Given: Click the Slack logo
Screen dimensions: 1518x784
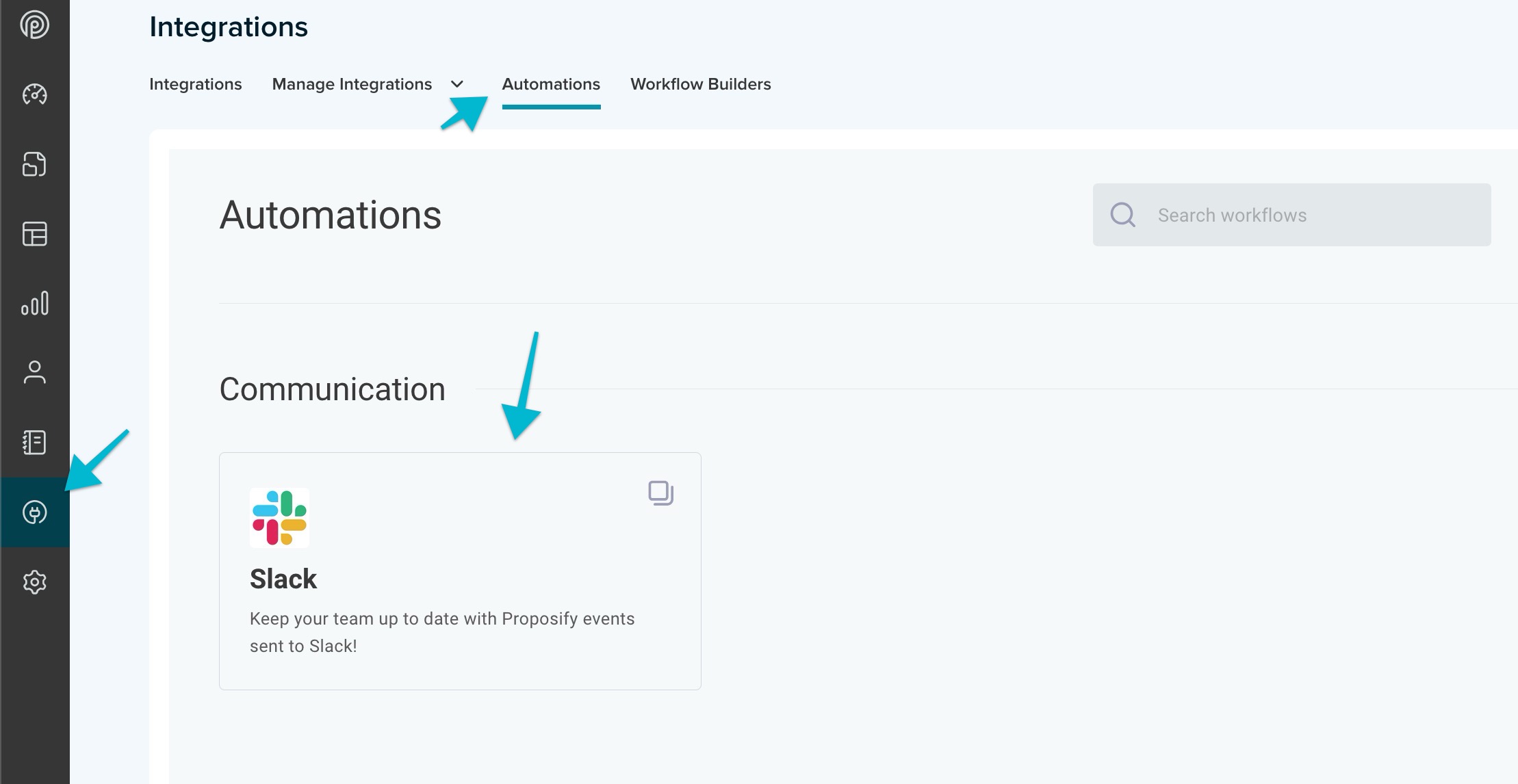Looking at the screenshot, I should (279, 518).
